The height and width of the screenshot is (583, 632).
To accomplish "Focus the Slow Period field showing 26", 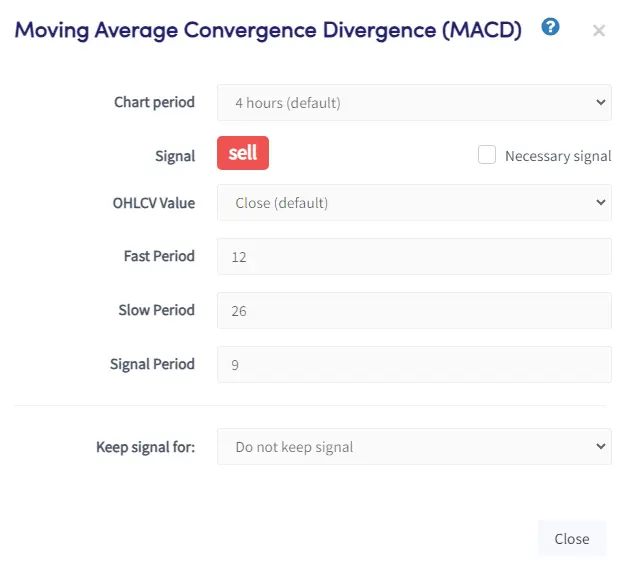I will tap(414, 310).
